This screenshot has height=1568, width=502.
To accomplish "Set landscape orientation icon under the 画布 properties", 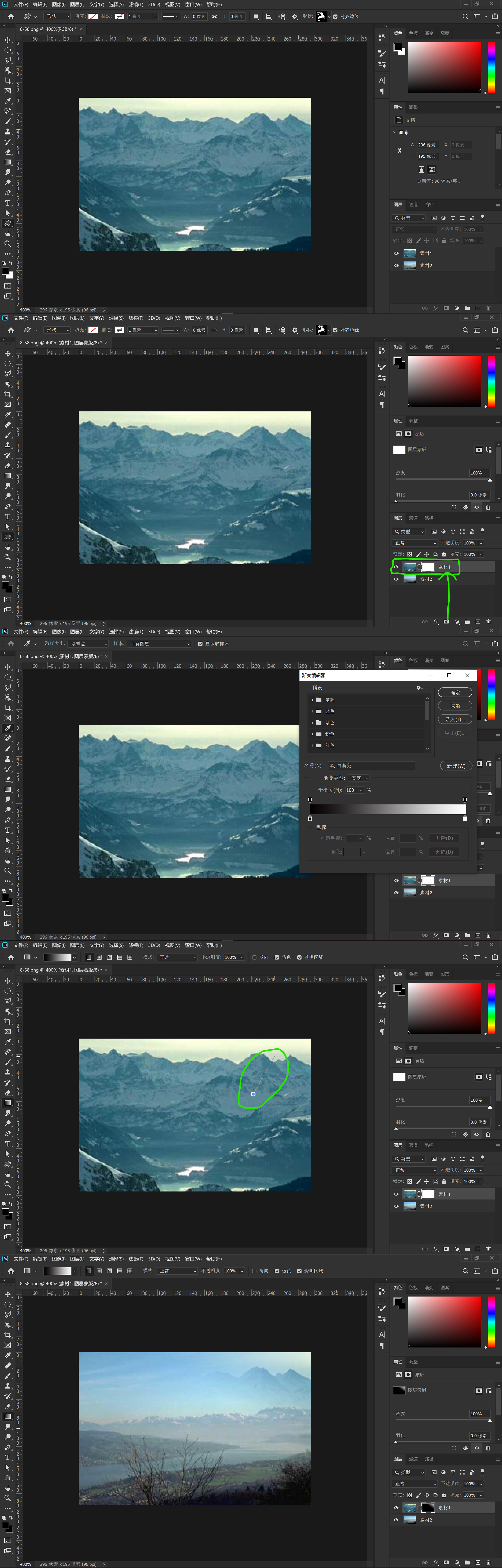I will [432, 170].
